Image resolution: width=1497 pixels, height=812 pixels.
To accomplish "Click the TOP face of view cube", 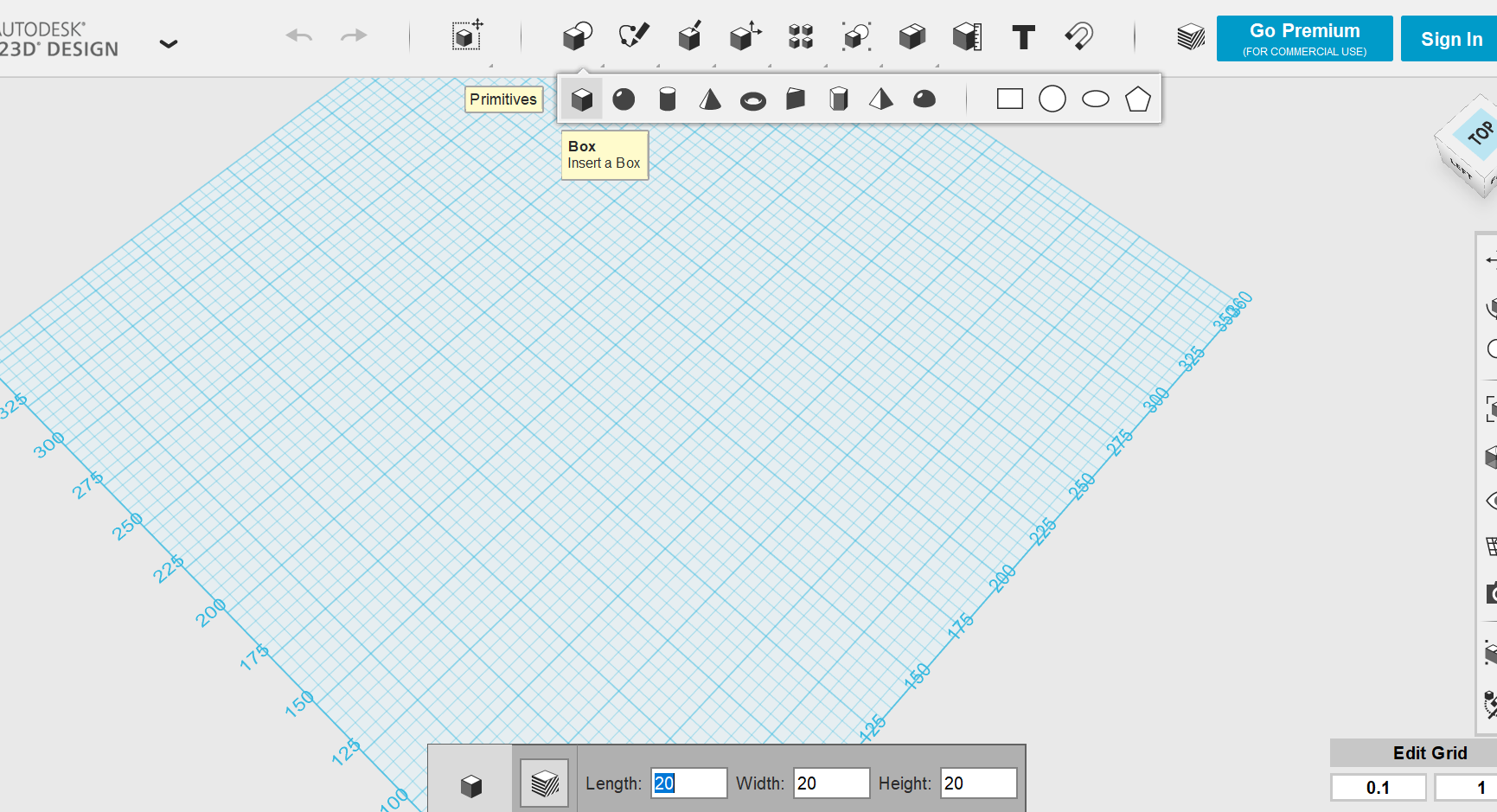I will point(1481,133).
